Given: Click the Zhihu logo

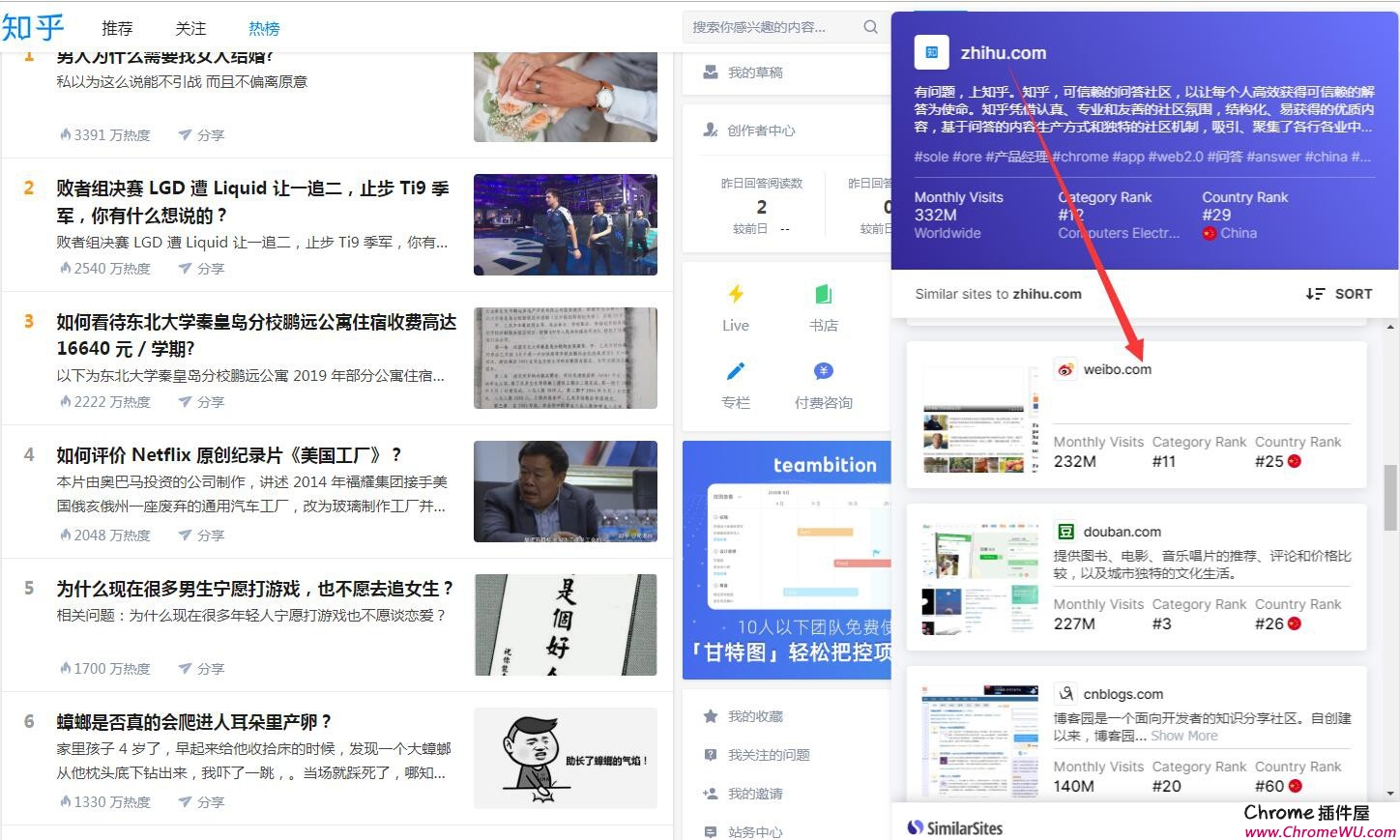Looking at the screenshot, I should click(x=33, y=27).
